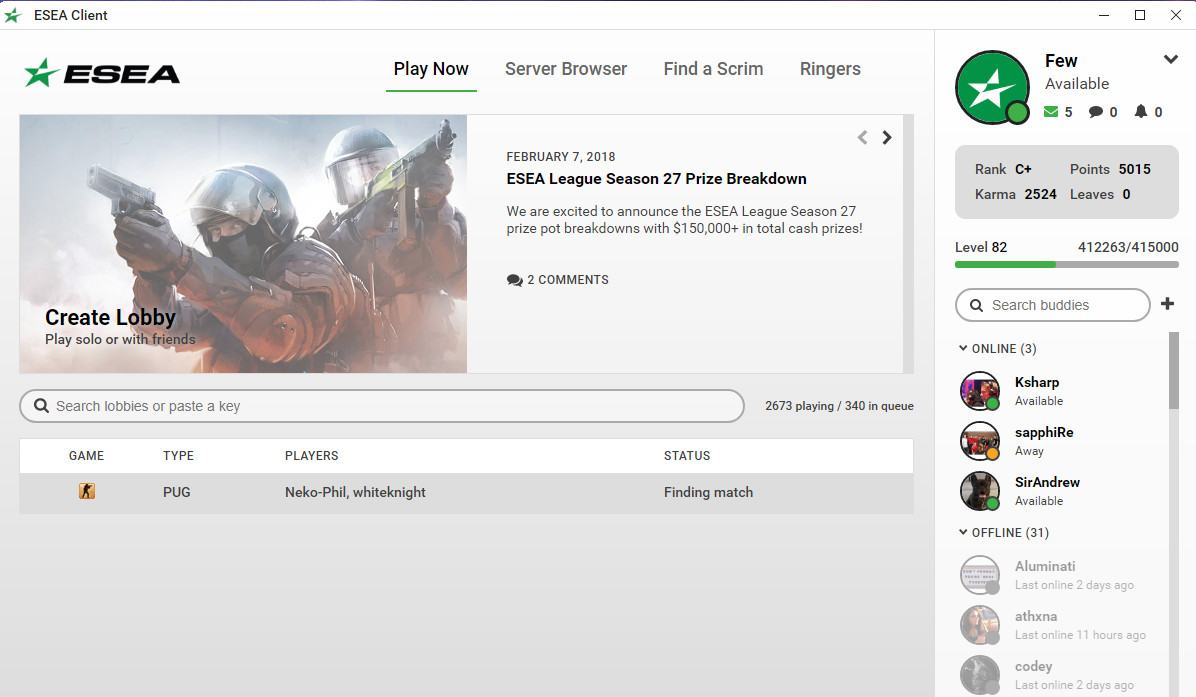Switch to the Server Browser tab
Image resolution: width=1196 pixels, height=697 pixels.
(566, 69)
